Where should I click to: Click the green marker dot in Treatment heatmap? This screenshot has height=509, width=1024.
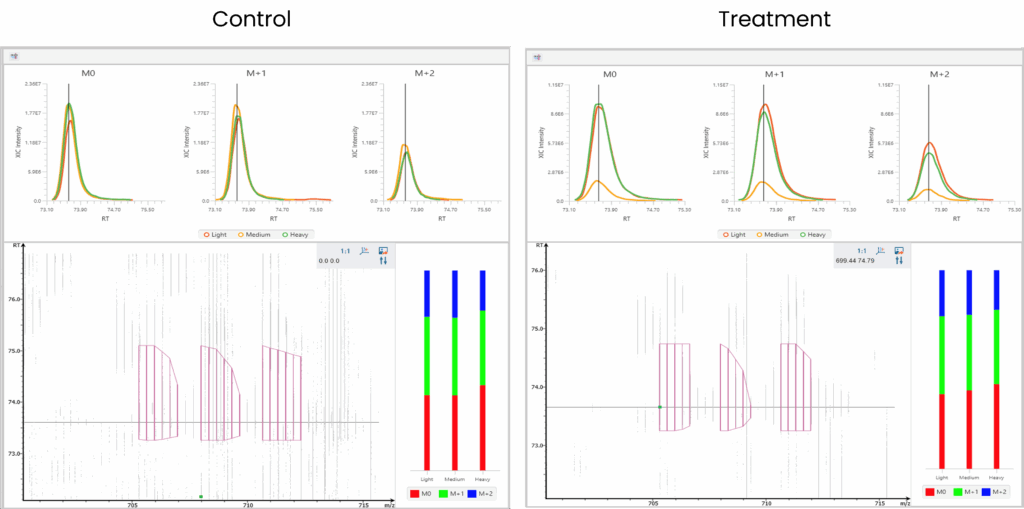tap(660, 407)
